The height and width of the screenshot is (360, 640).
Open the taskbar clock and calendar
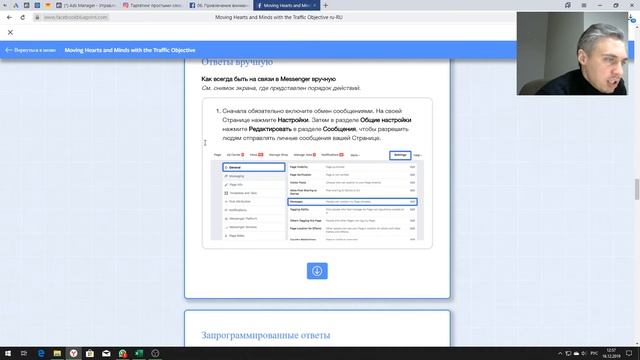click(x=611, y=353)
